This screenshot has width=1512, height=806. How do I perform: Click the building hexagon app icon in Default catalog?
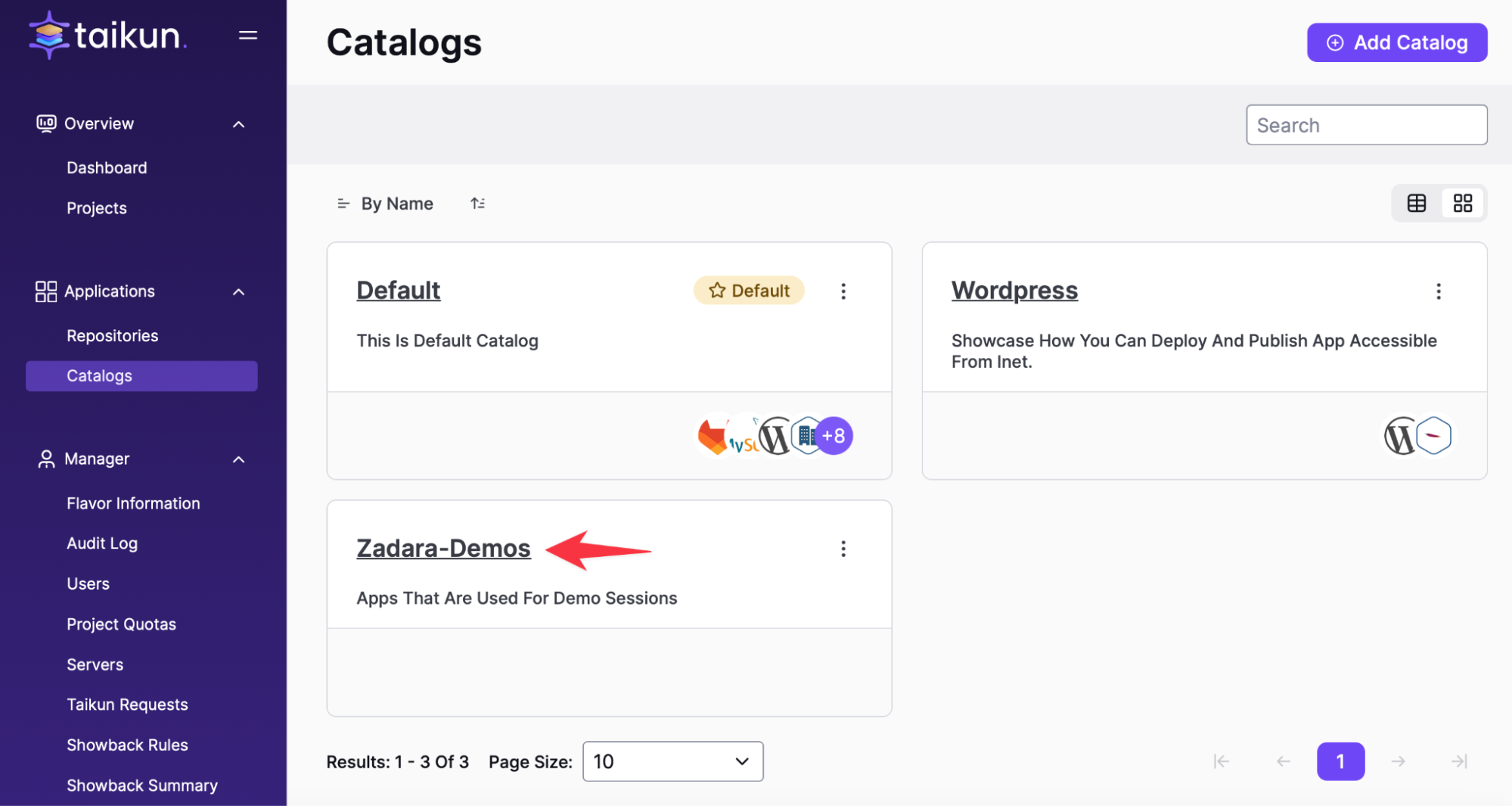tap(805, 436)
